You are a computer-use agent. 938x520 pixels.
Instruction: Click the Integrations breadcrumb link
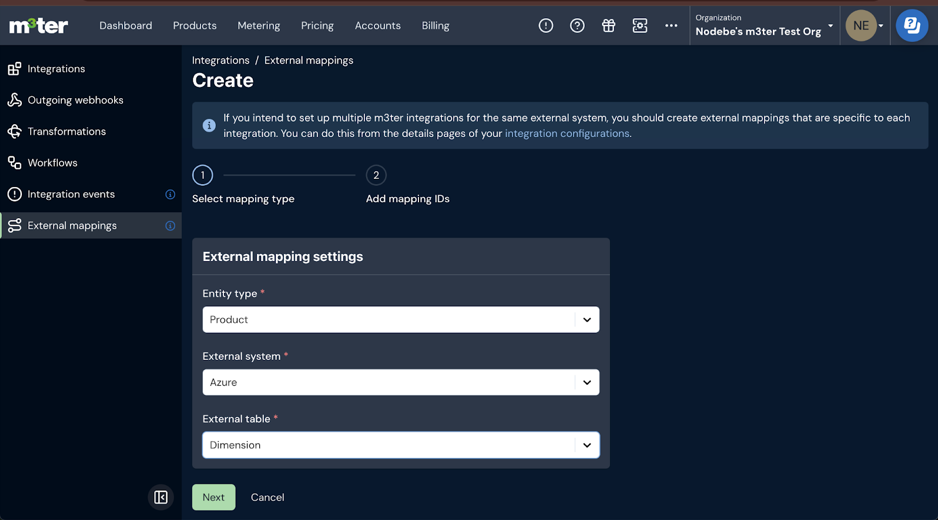coord(221,60)
